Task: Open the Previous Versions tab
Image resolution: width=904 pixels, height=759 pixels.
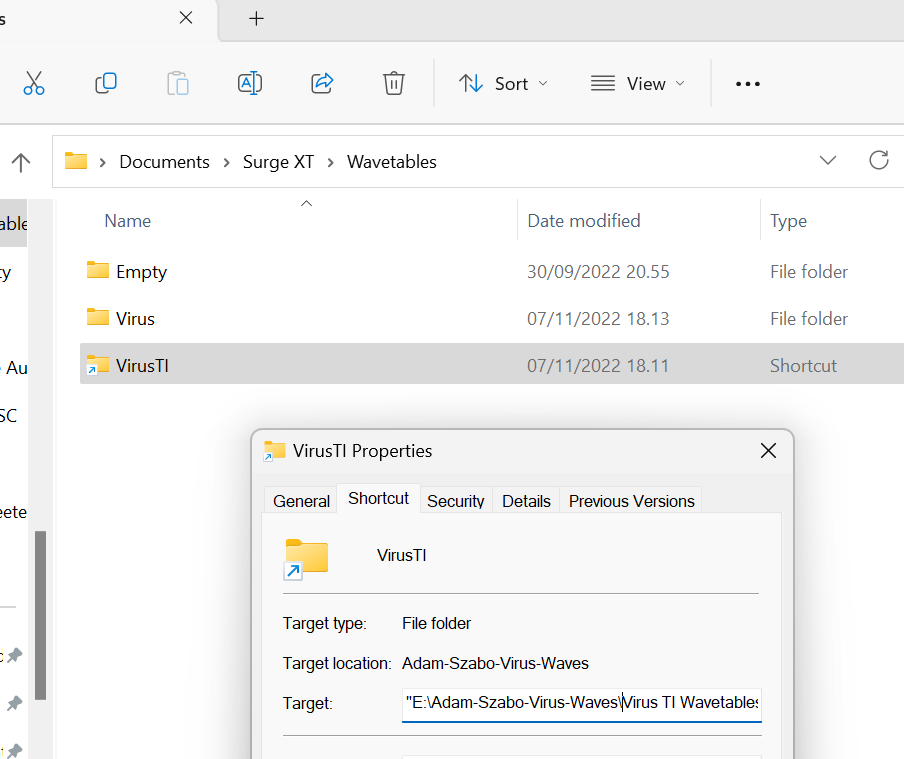Action: tap(631, 501)
